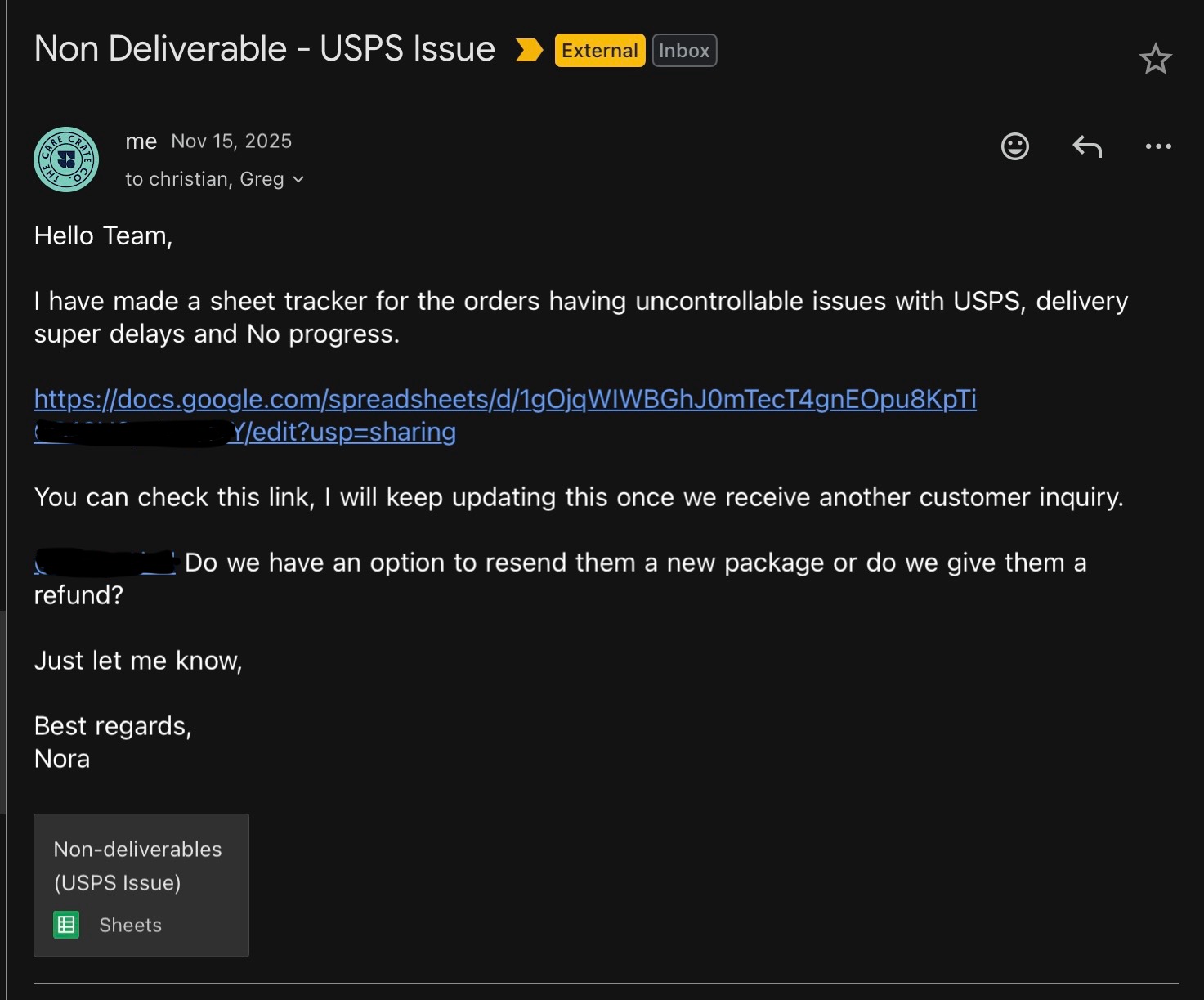Add an emoji reaction to the email

point(1014,146)
